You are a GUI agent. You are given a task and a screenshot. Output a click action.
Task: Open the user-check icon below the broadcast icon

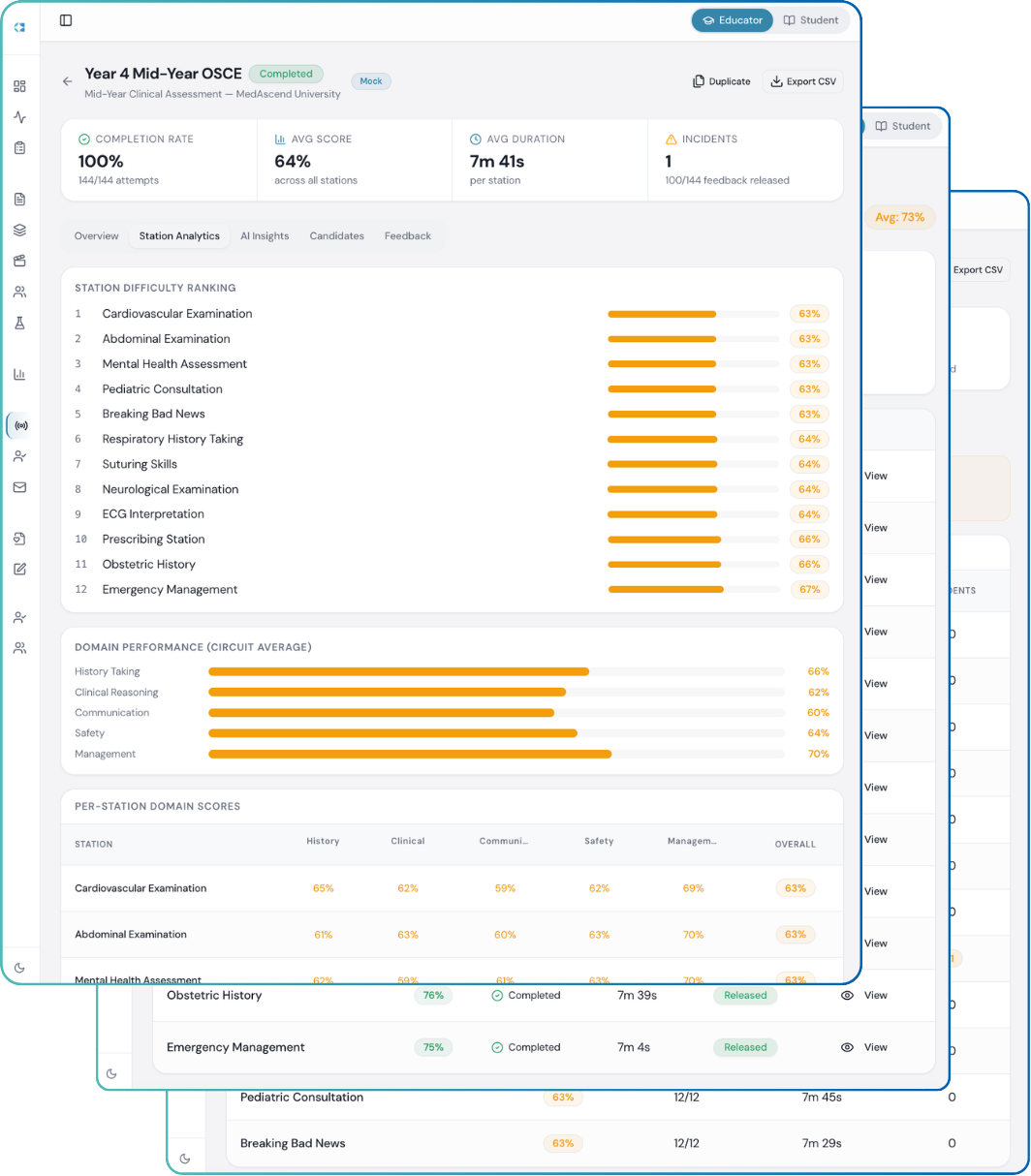[19, 456]
